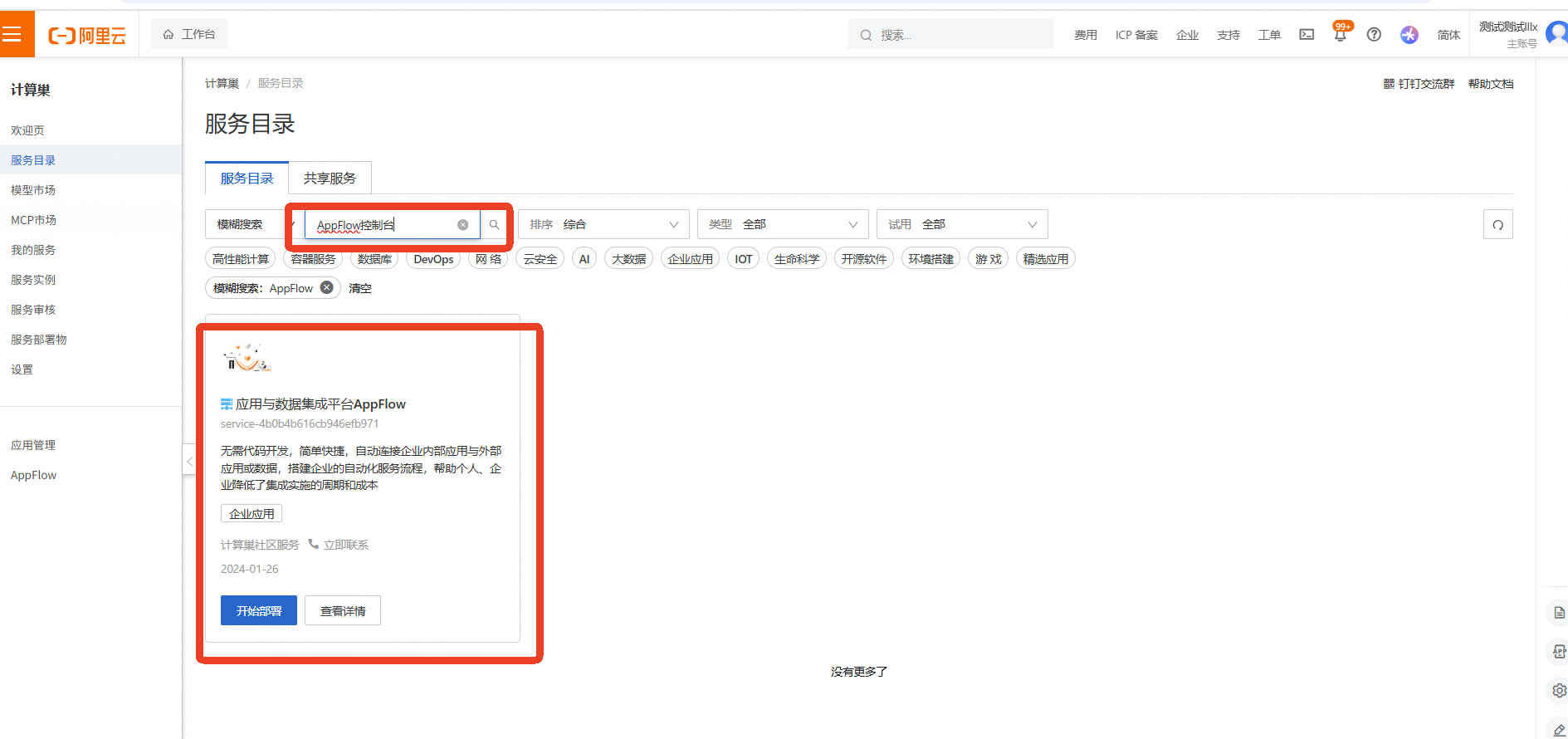Open 应用与数据集成平台AppFlow service title
Screen dimensions: 1568x739
tap(320, 404)
